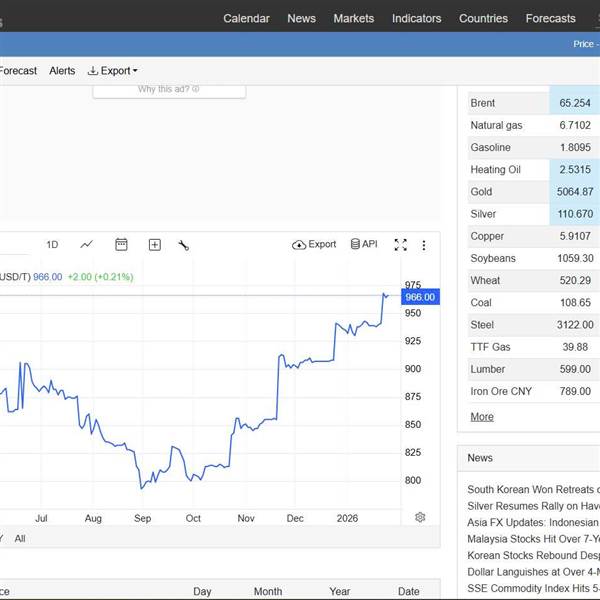The image size is (600, 600).
Task: Click the chart cloud Export button
Action: point(314,244)
